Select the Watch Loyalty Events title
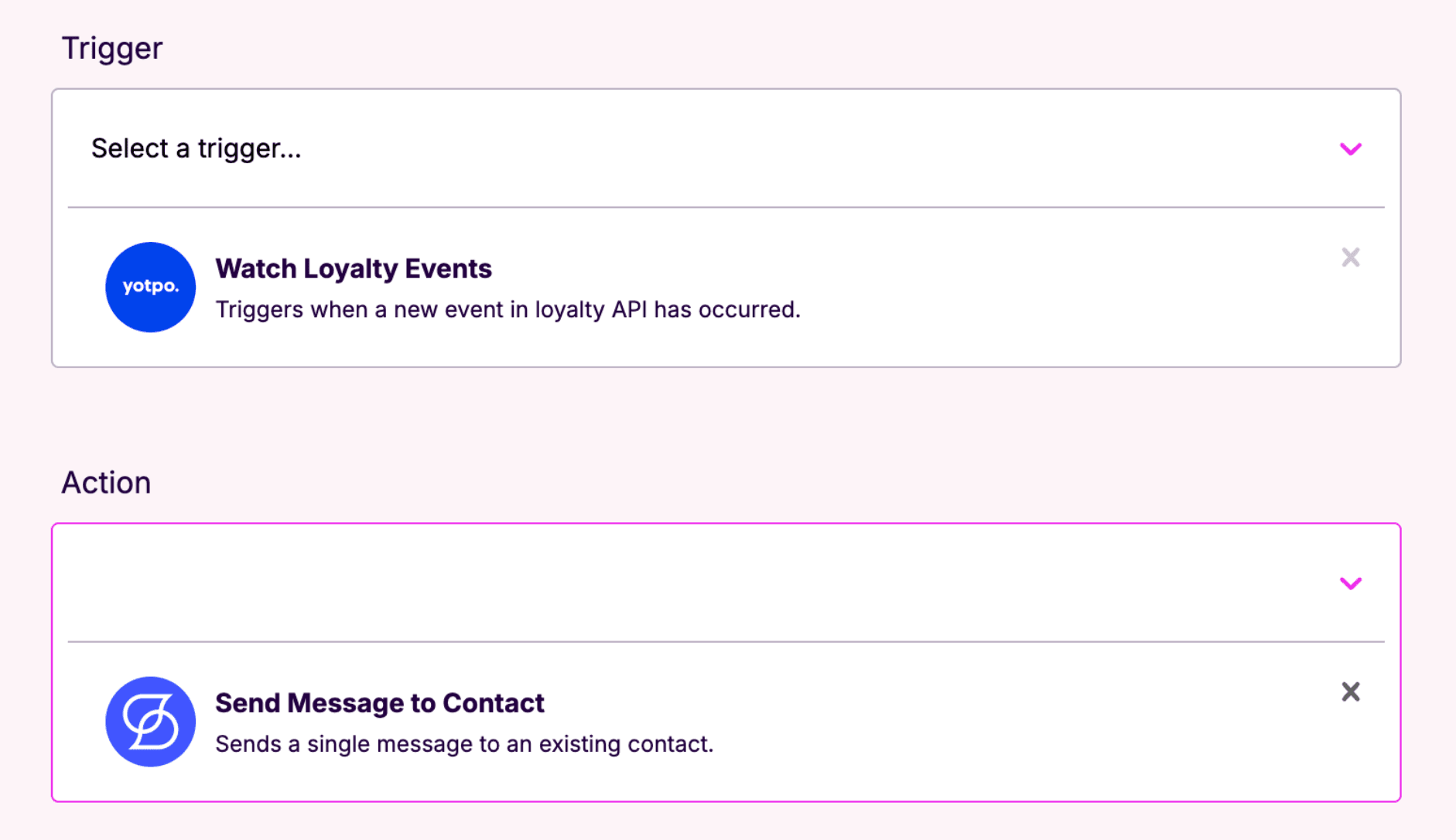The width and height of the screenshot is (1456, 840). [353, 268]
